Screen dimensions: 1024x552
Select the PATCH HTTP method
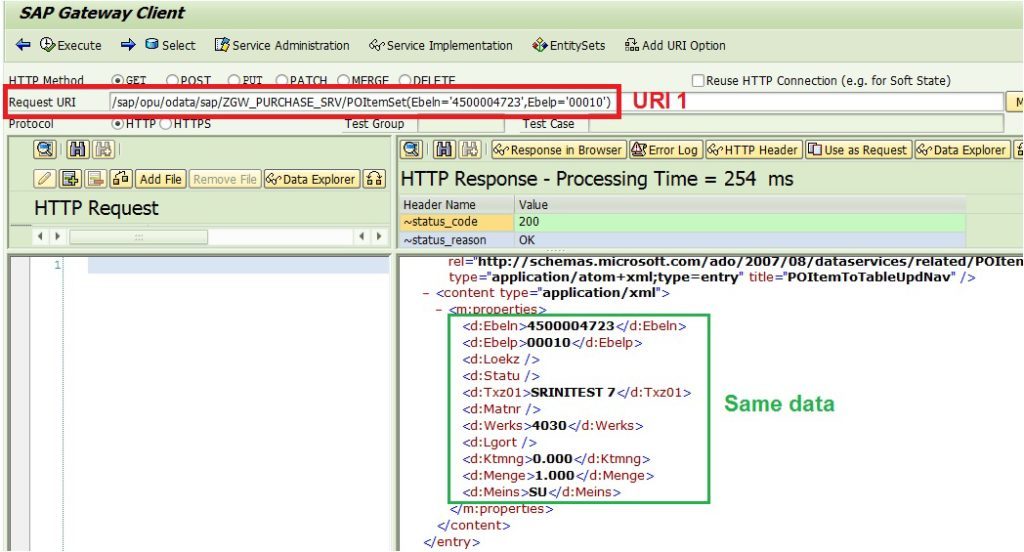pyautogui.click(x=281, y=80)
